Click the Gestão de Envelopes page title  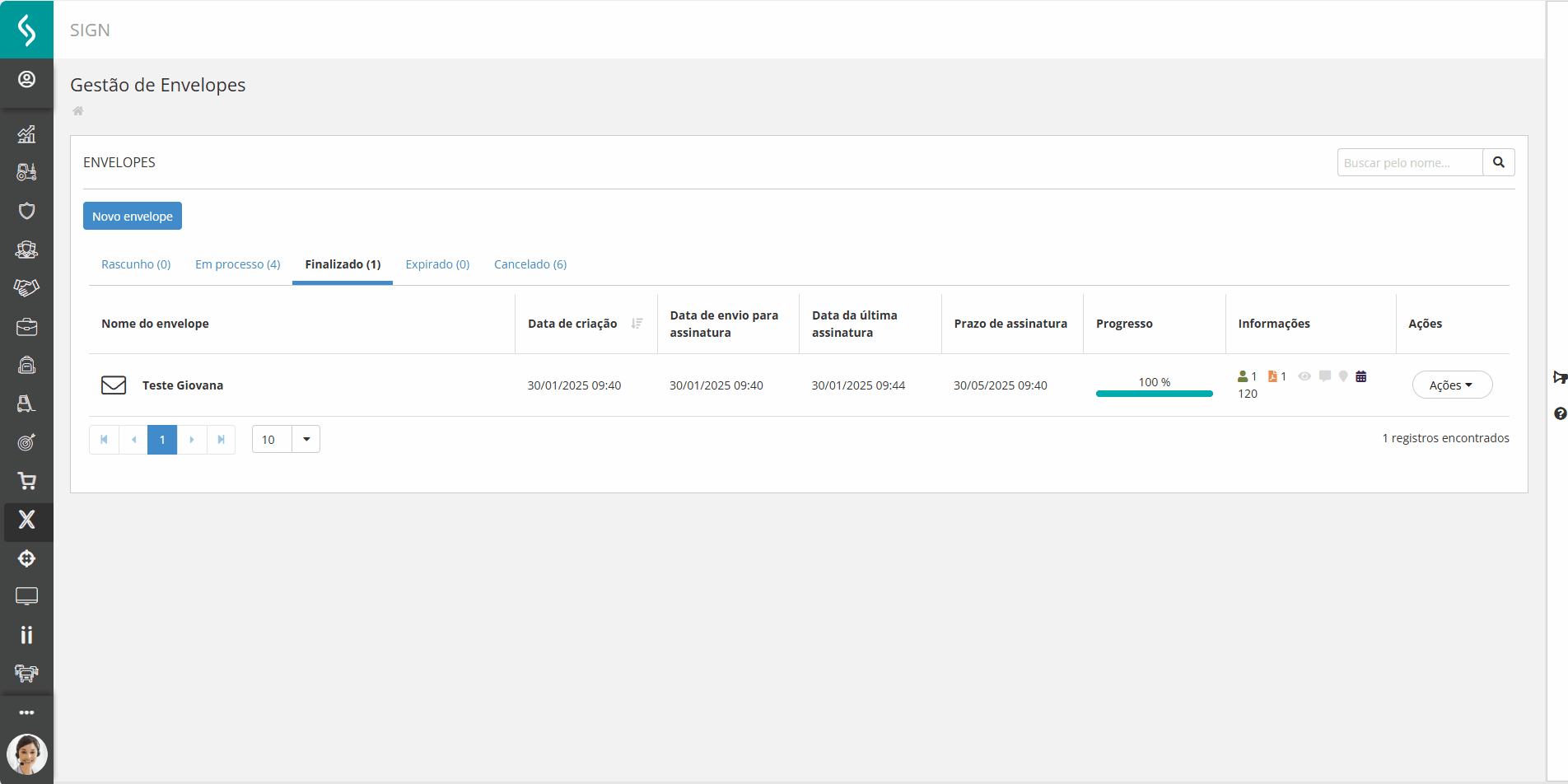pos(158,85)
